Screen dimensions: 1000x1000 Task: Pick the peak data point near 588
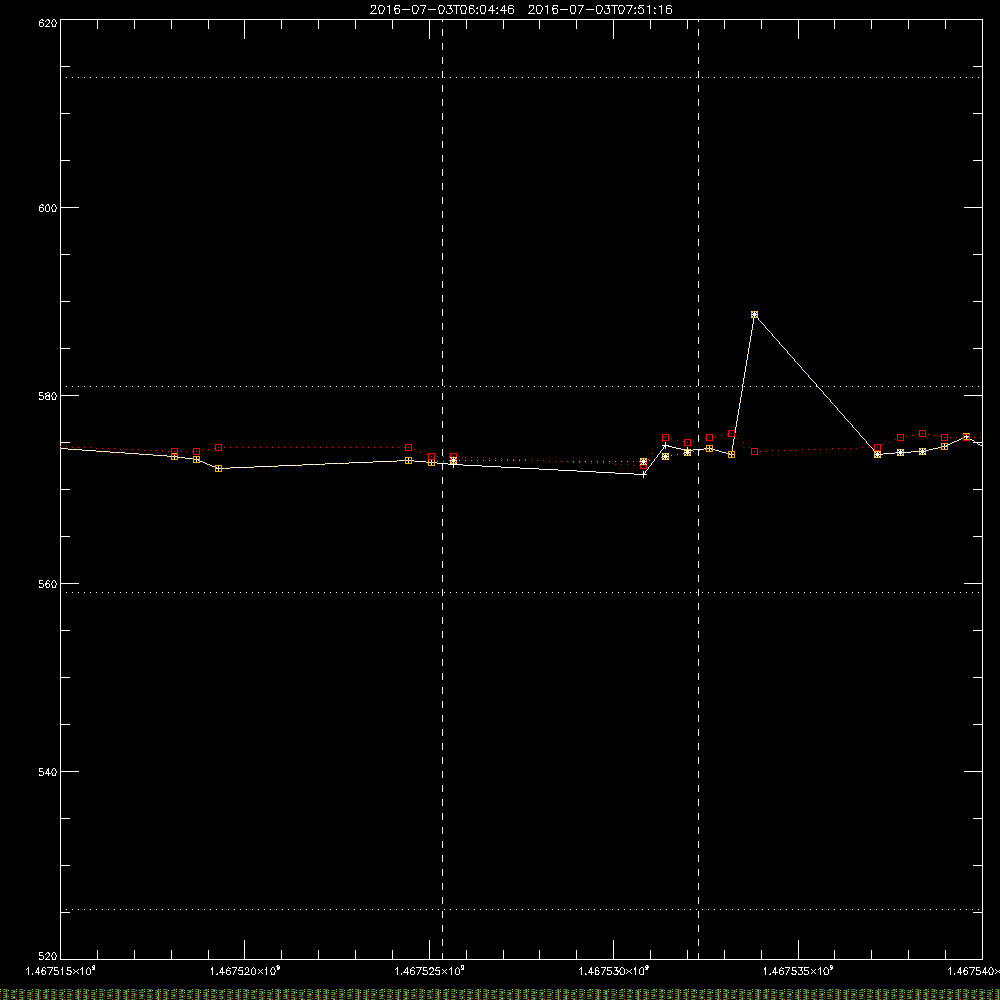click(754, 314)
